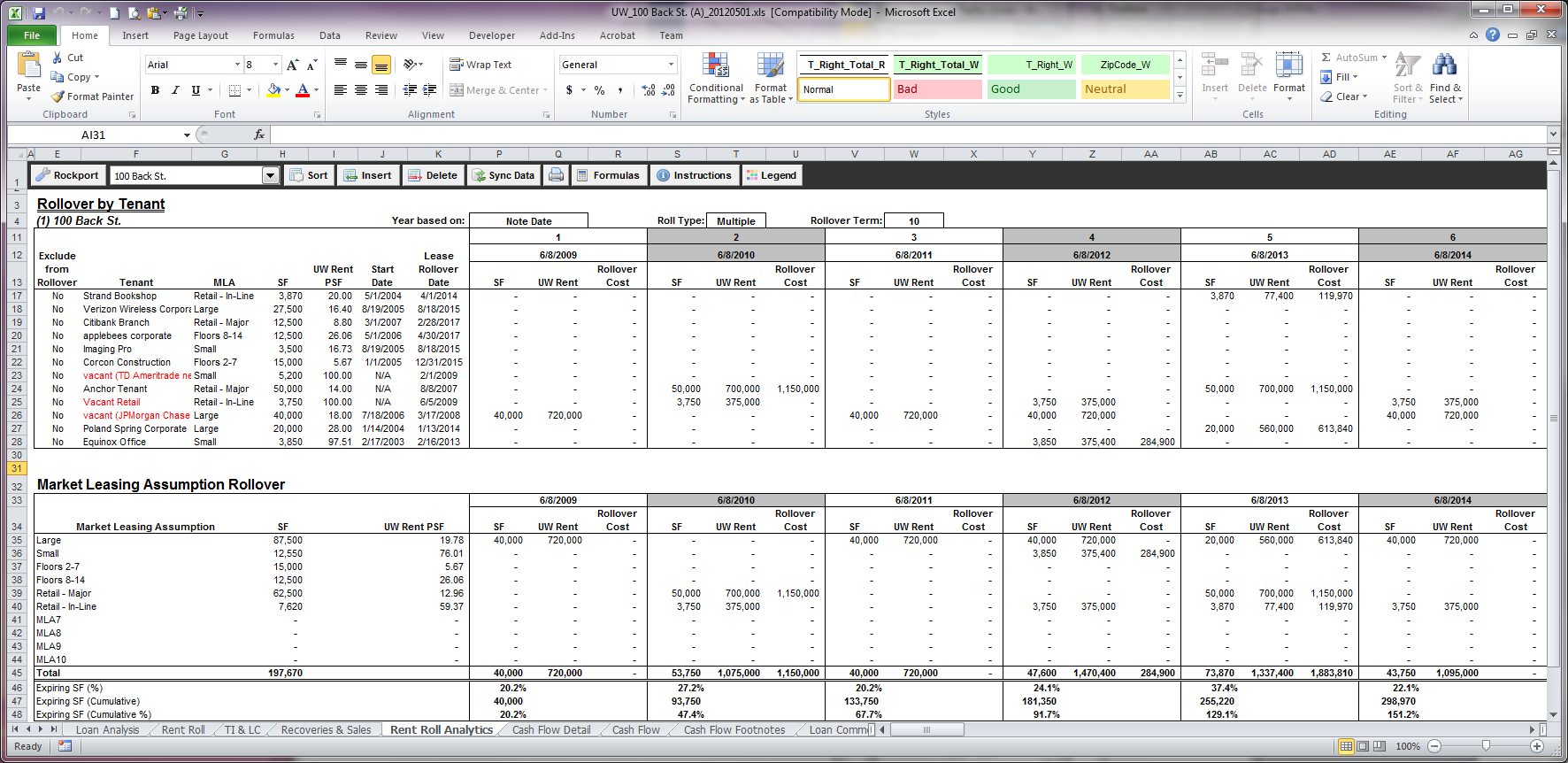This screenshot has height=763, width=1568.
Task: Click the Delete Cells icon
Action: point(1252,66)
